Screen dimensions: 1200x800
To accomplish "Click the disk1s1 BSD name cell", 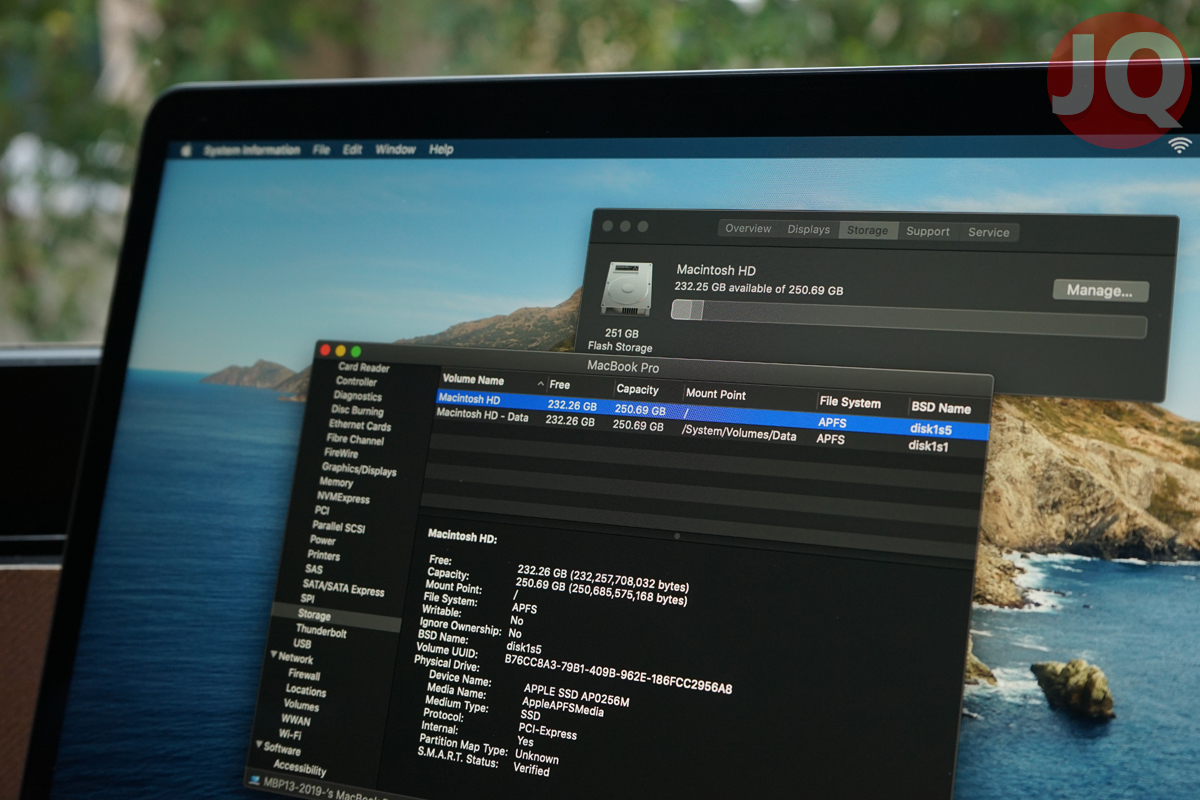I will coord(928,446).
